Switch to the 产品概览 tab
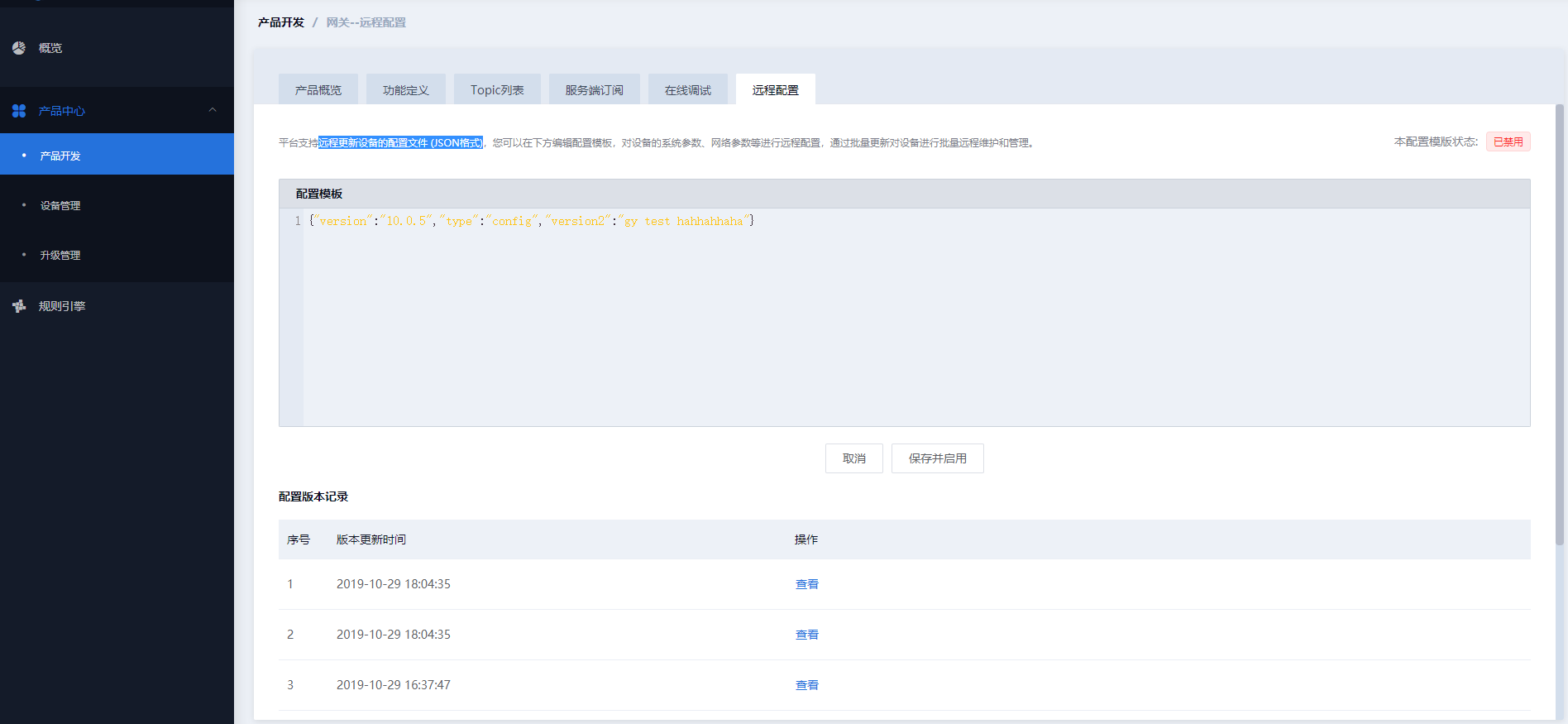1568x724 pixels. pyautogui.click(x=318, y=90)
